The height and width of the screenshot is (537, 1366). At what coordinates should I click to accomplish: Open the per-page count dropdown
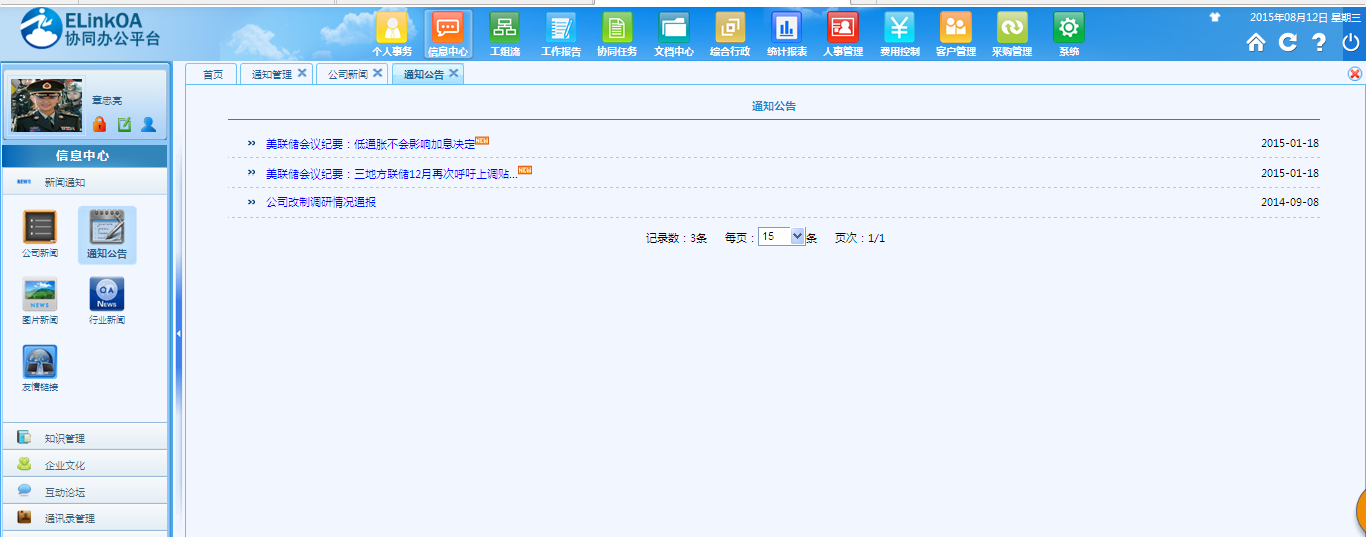tap(797, 237)
